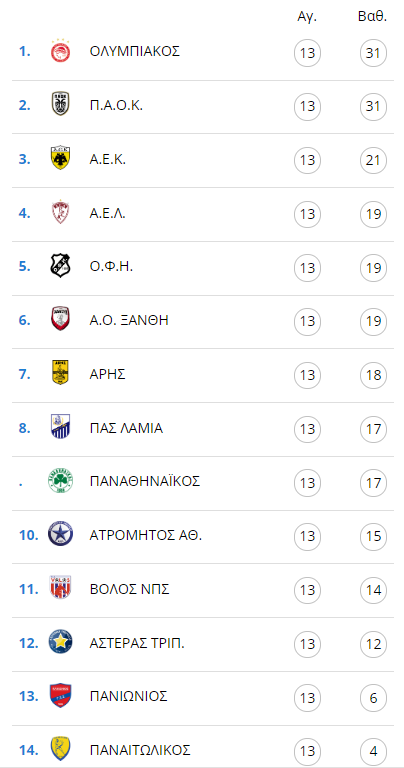The image size is (404, 768).
Task: Click Panionios's 6 points circle
Action: click(x=373, y=697)
